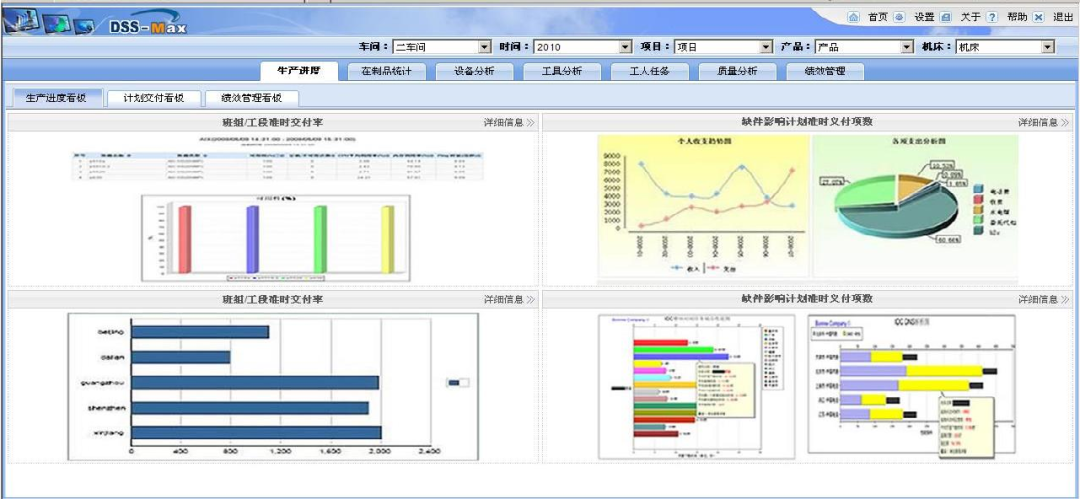Switch to the 绩效管理 tab
1080x499 pixels.
(x=825, y=72)
